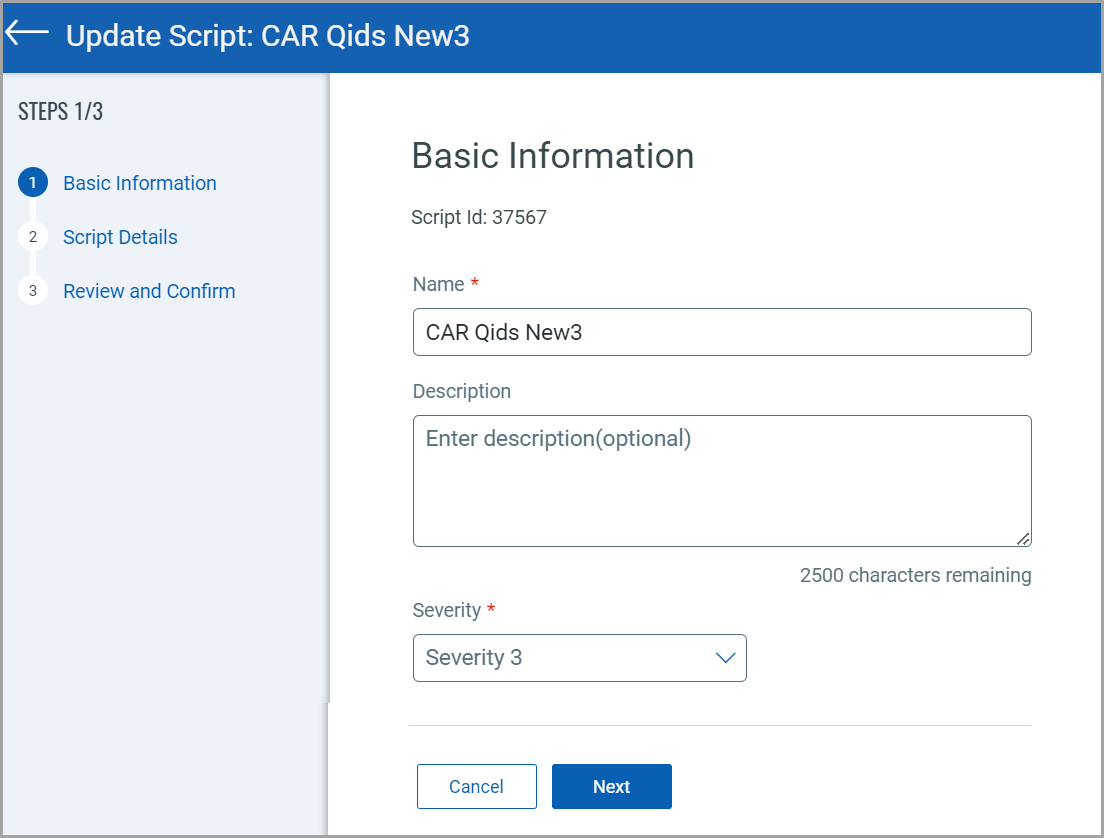Click the 2500 characters remaining counter
Screen dimensions: 1104x838
click(x=915, y=575)
